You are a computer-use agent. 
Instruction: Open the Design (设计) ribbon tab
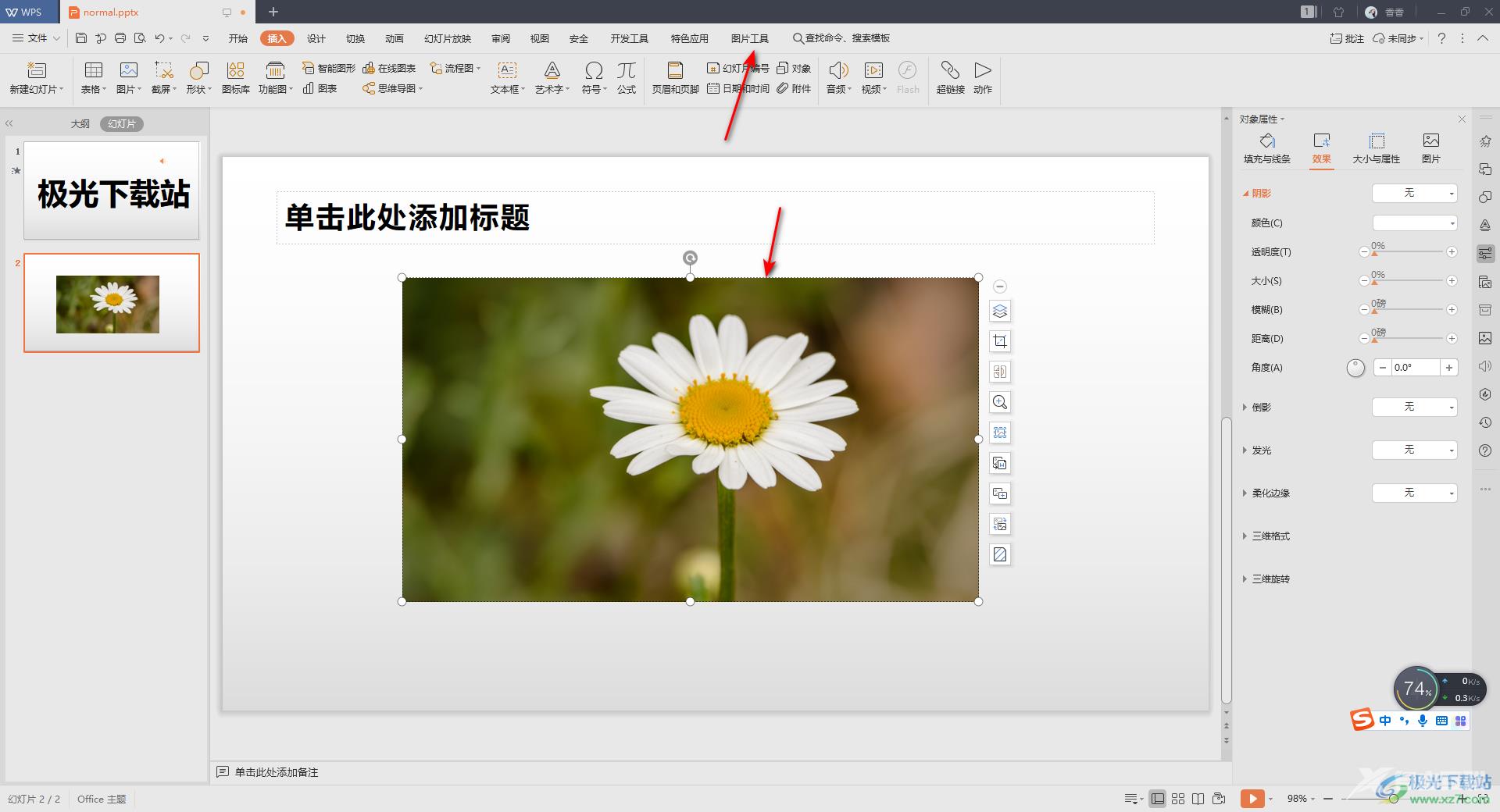click(316, 38)
